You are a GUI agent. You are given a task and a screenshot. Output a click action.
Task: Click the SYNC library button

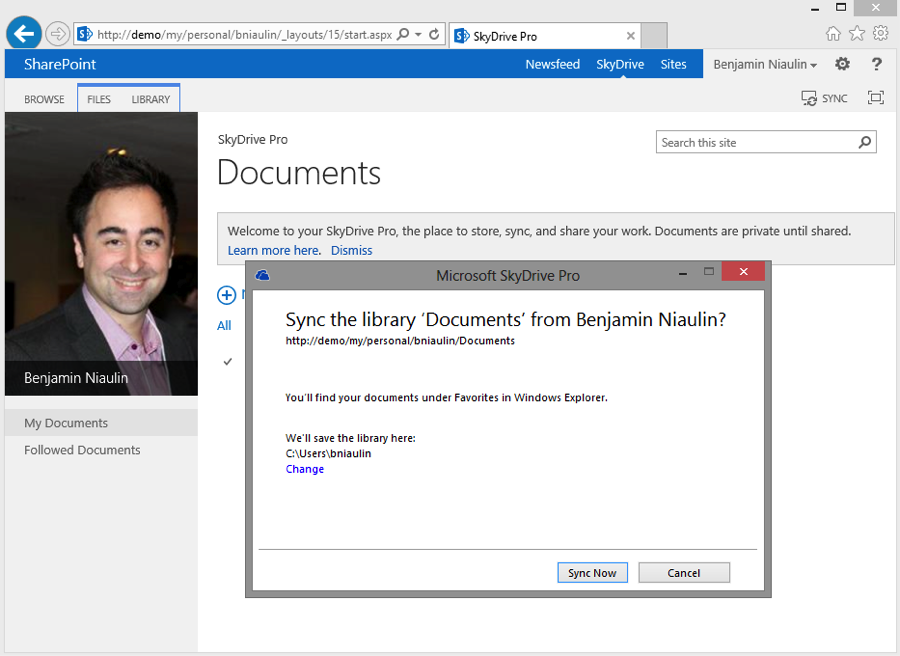pyautogui.click(x=824, y=98)
